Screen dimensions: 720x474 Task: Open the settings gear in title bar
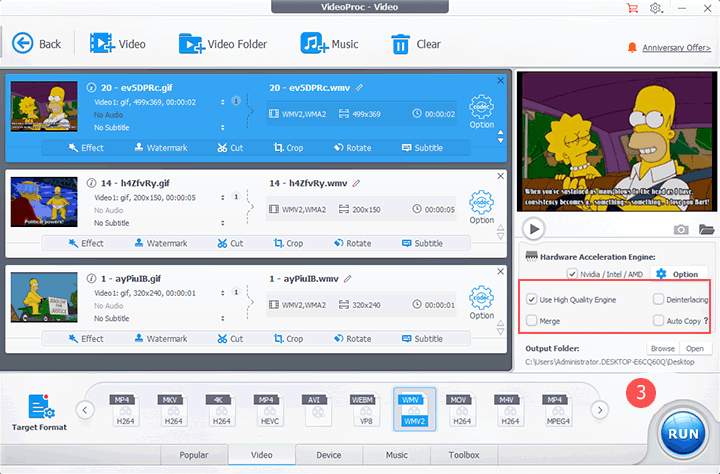(x=656, y=8)
